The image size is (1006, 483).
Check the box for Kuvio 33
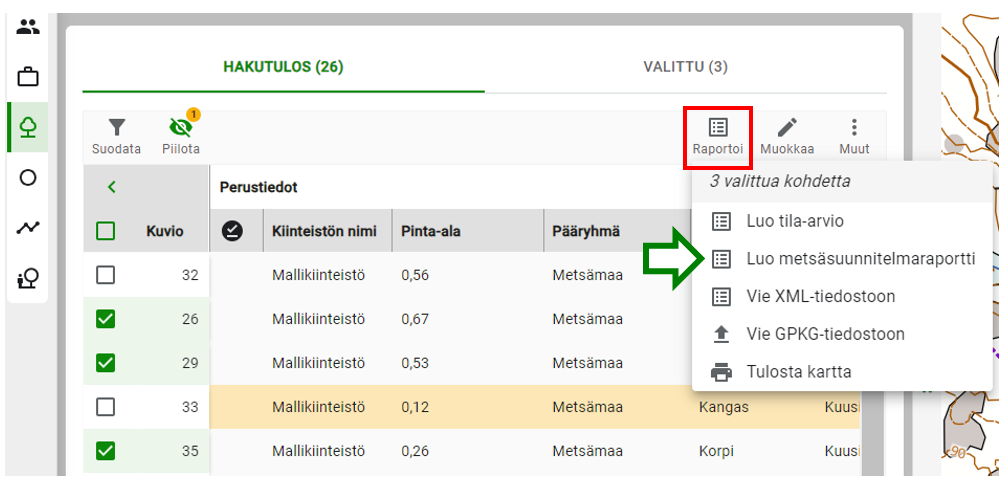(x=105, y=407)
